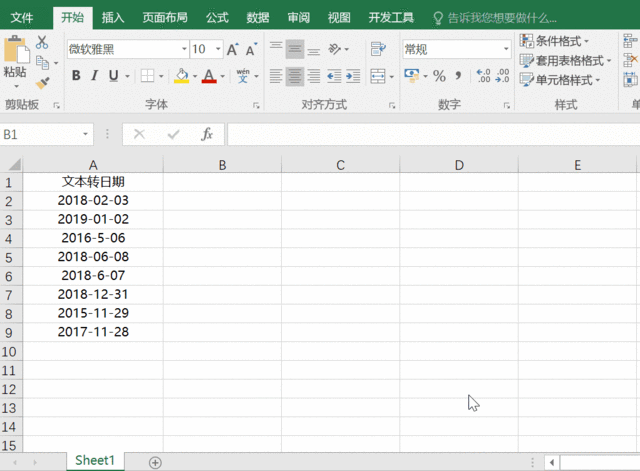Click the Fill Color bucket icon
Viewport: 640px width, 471px height.
tap(182, 76)
